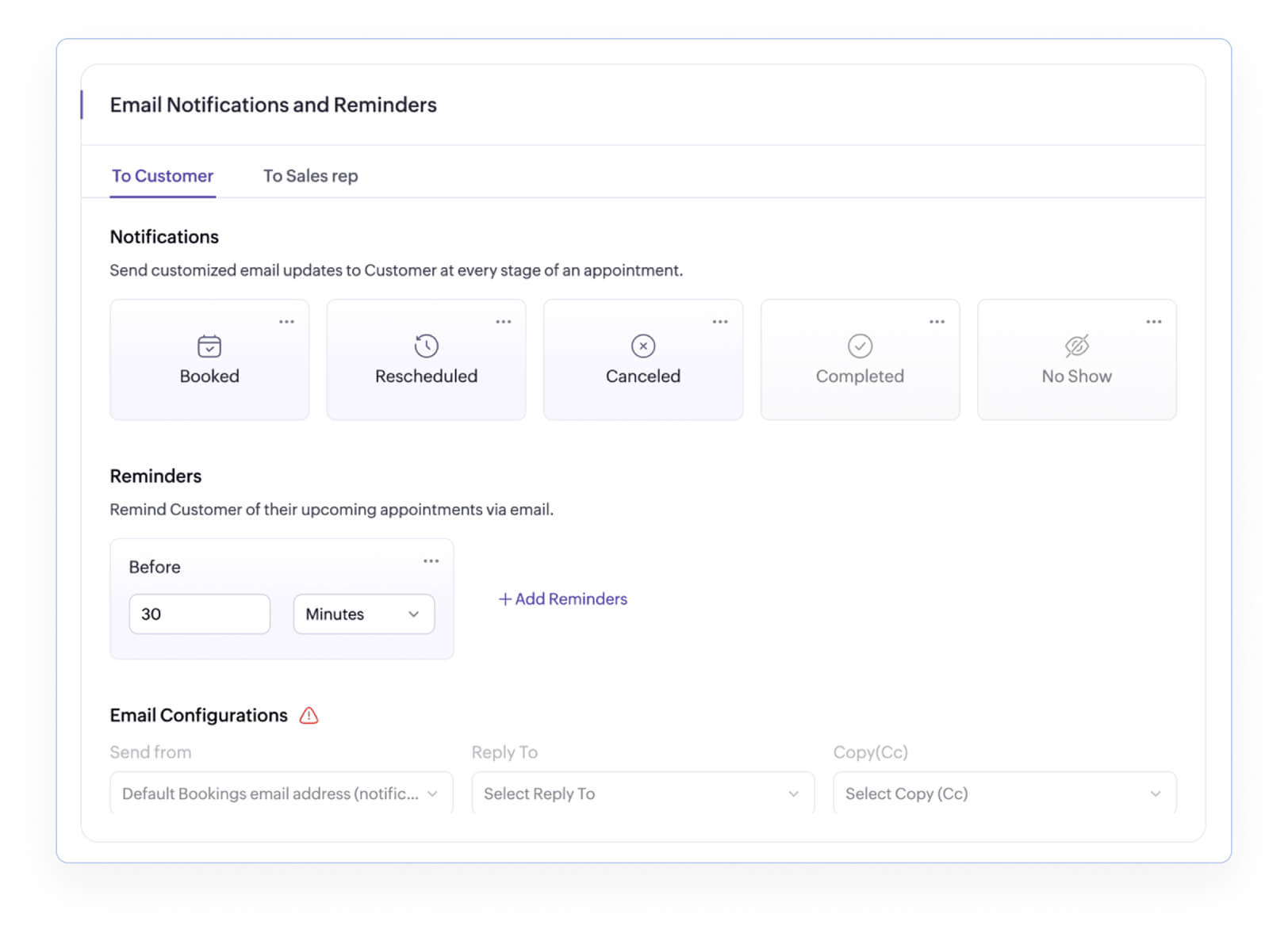Viewport: 1288px width, 937px height.
Task: Click the Add Reminders link
Action: click(x=562, y=599)
